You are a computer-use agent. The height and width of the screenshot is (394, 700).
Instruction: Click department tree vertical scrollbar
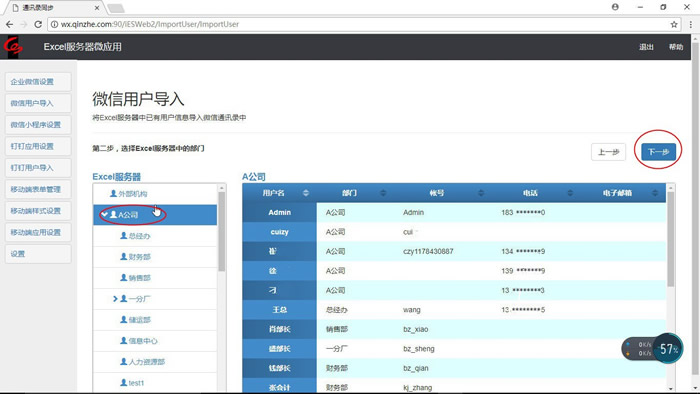[221, 232]
